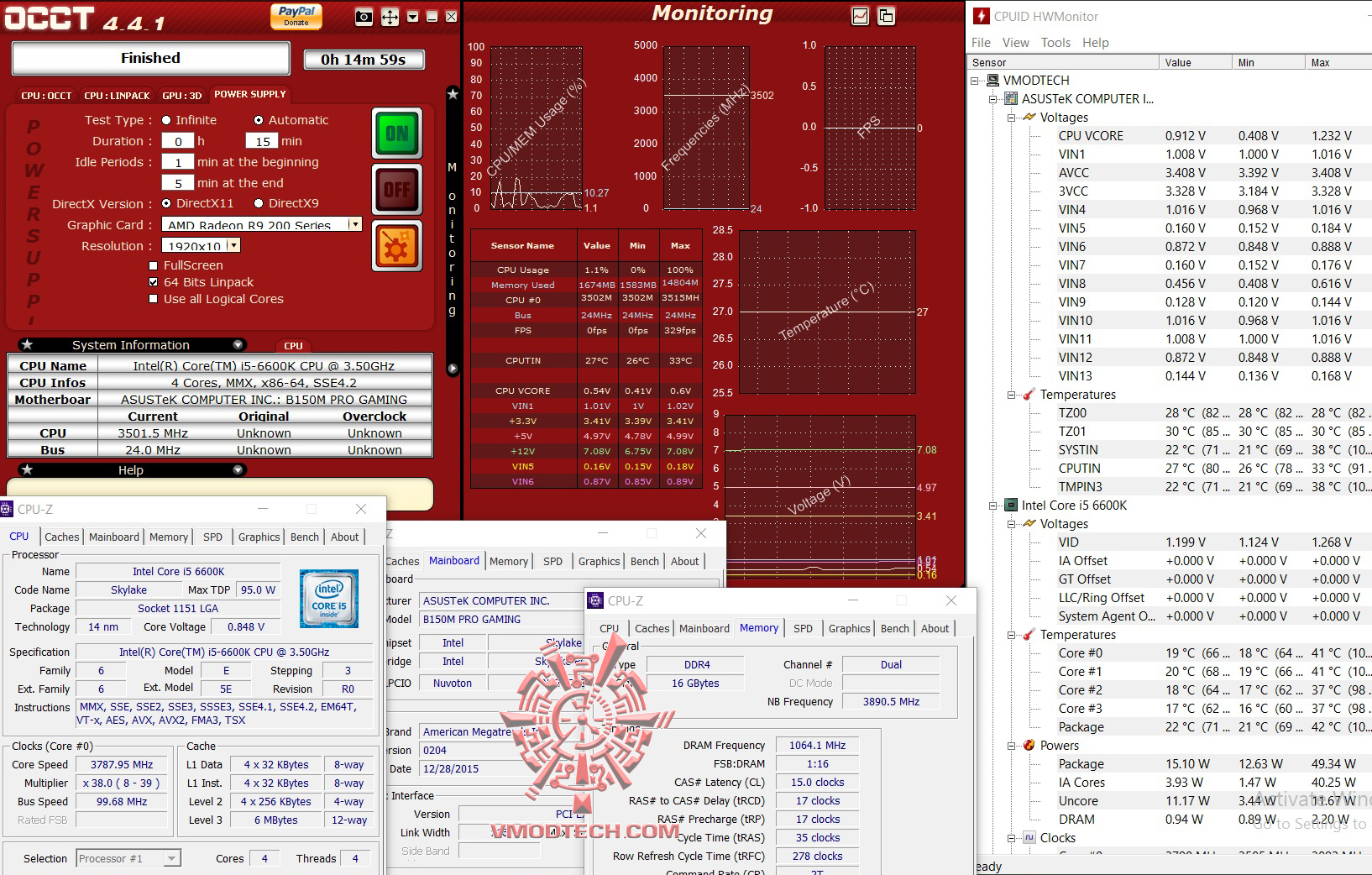Click the ASUSTeK Temperatures thermometer icon
1372x875 pixels.
[1029, 395]
